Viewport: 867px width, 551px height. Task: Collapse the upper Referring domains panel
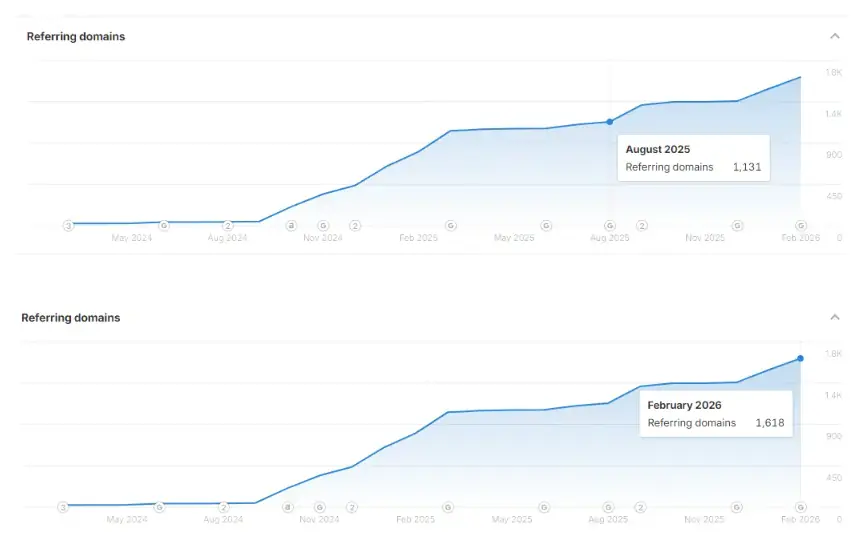coord(834,36)
